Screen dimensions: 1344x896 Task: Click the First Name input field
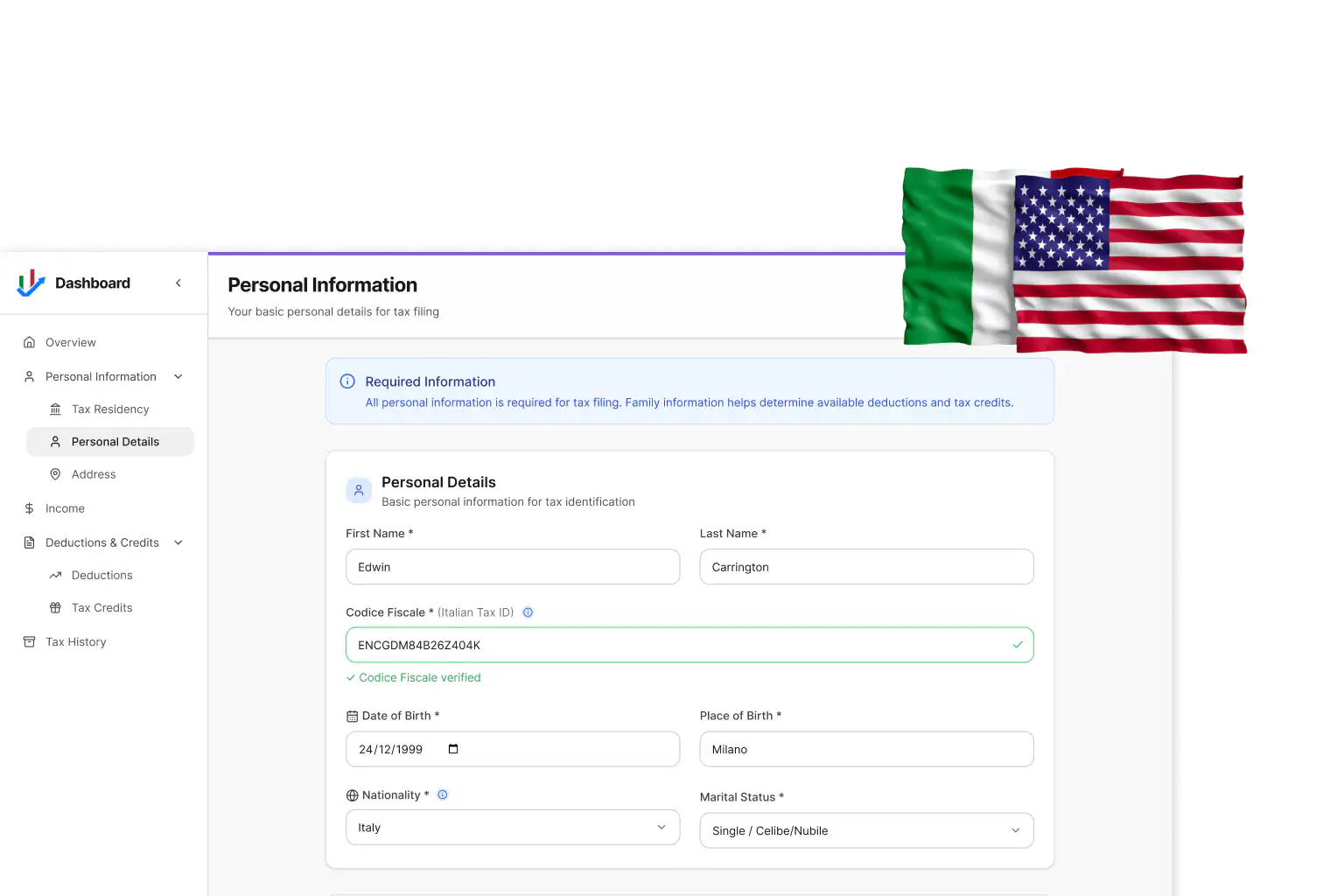point(512,566)
